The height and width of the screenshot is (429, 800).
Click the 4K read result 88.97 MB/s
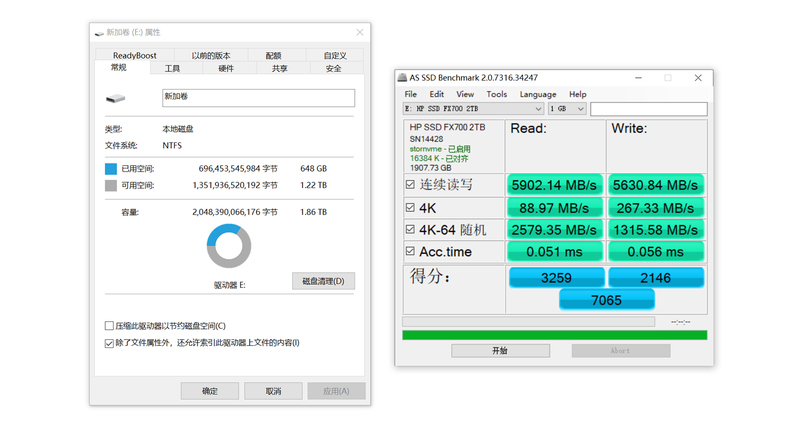(x=555, y=208)
